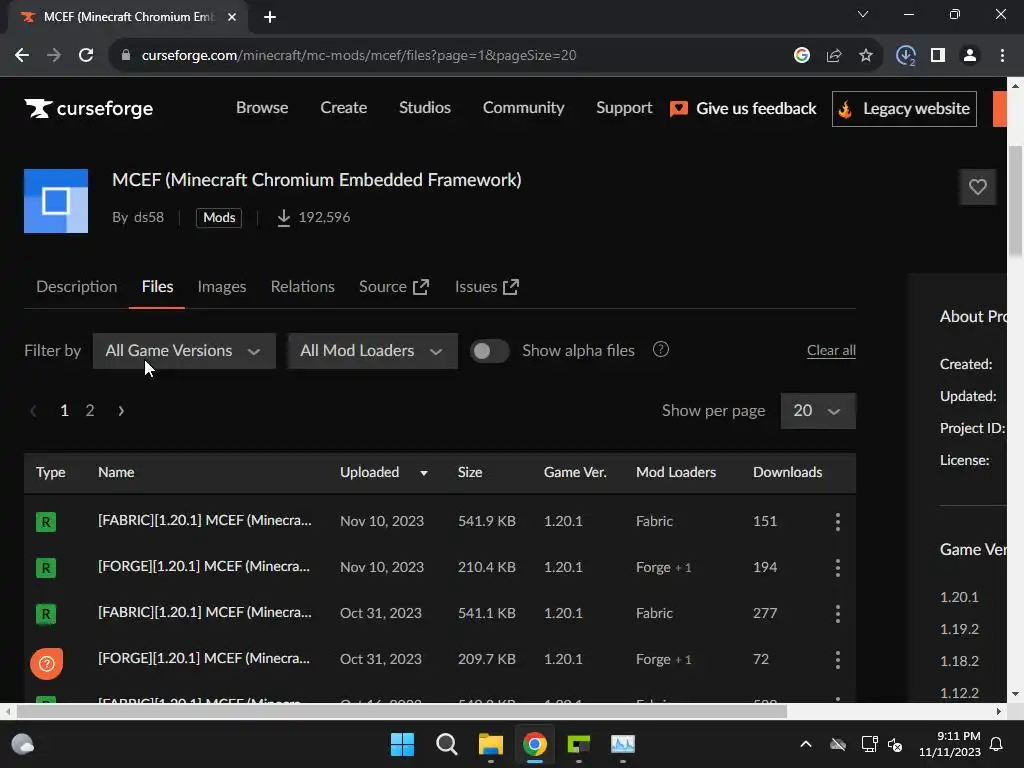The height and width of the screenshot is (768, 1024).
Task: Switch to Legacy website
Action: (x=904, y=108)
